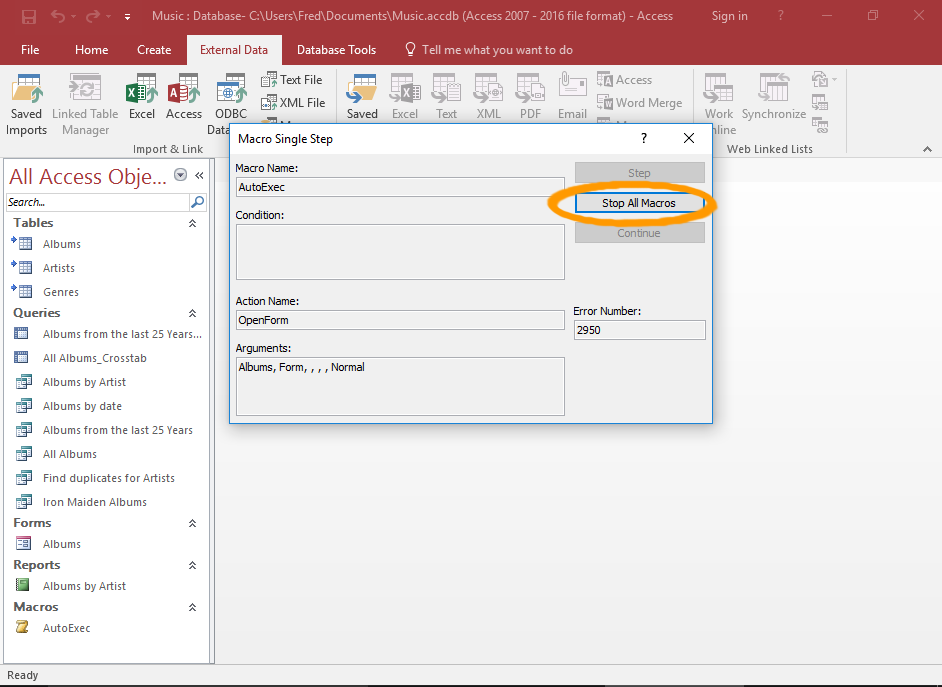Open Saved Imports
Viewport: 942px width, 687px height.
coord(26,95)
